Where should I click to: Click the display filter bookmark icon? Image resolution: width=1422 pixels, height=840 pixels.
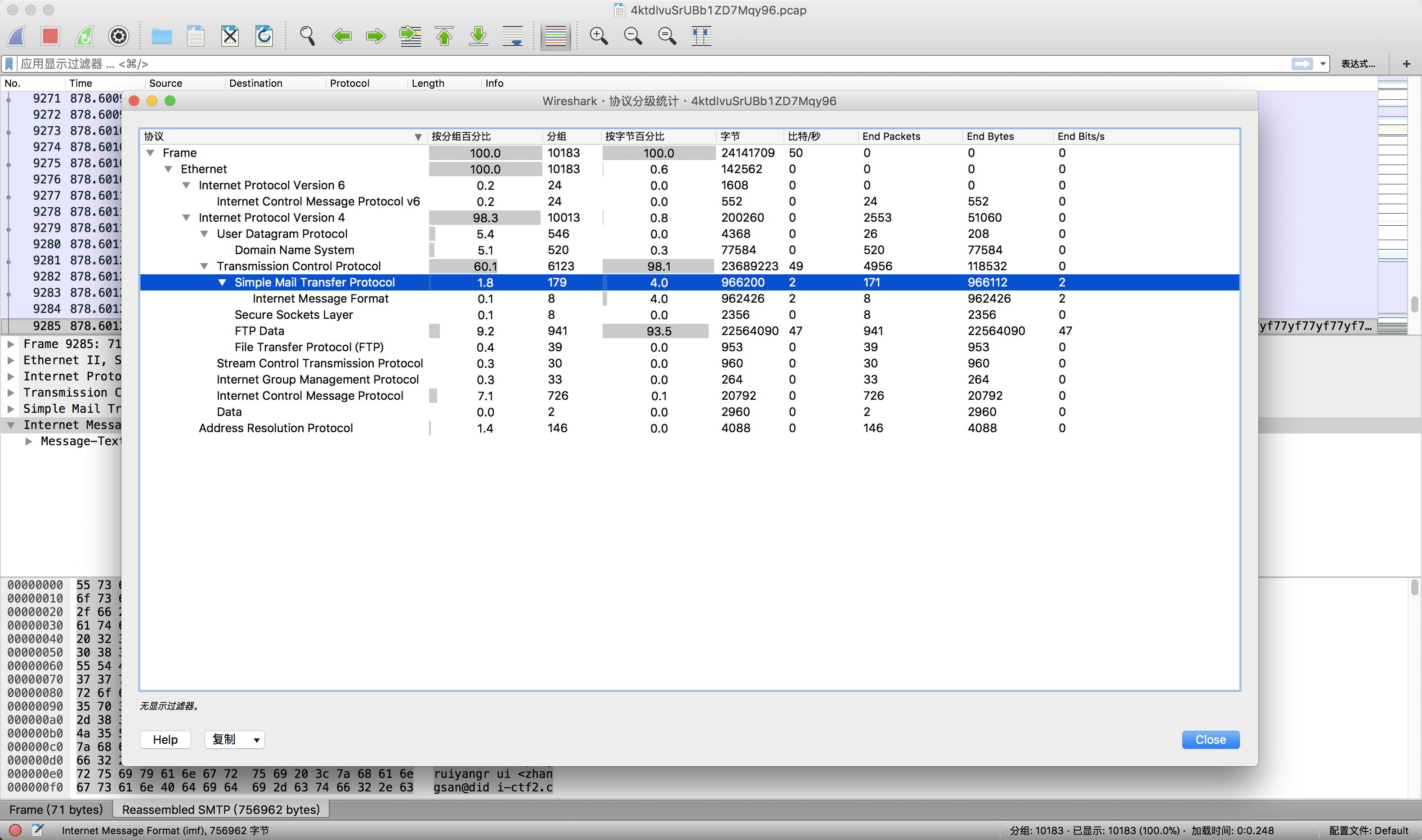click(9, 63)
